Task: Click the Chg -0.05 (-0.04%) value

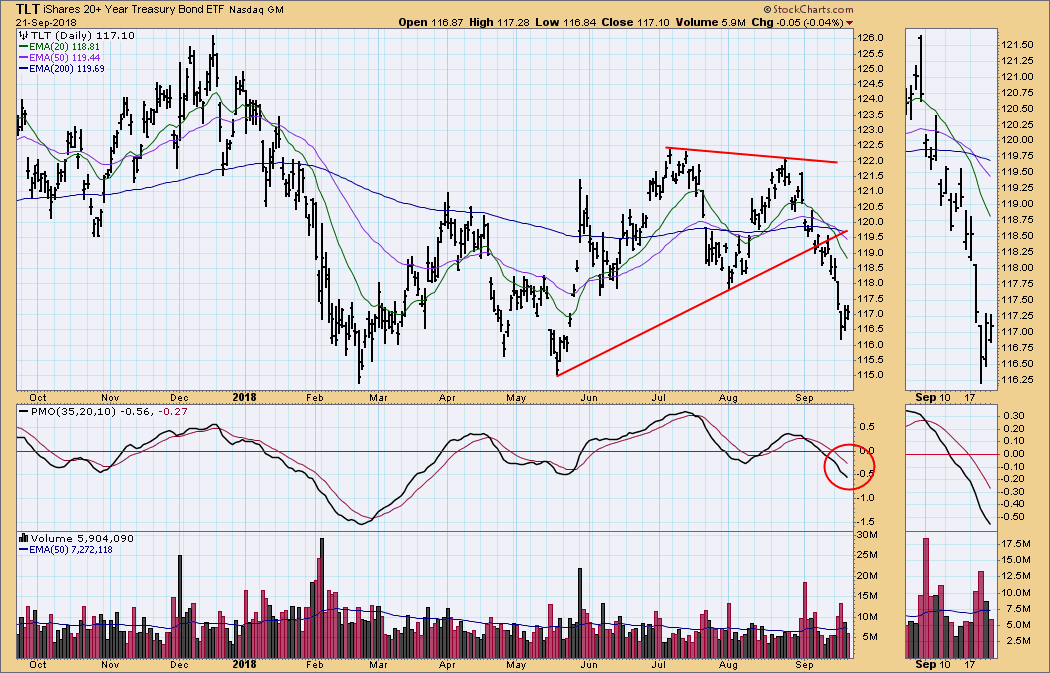Action: tap(798, 22)
